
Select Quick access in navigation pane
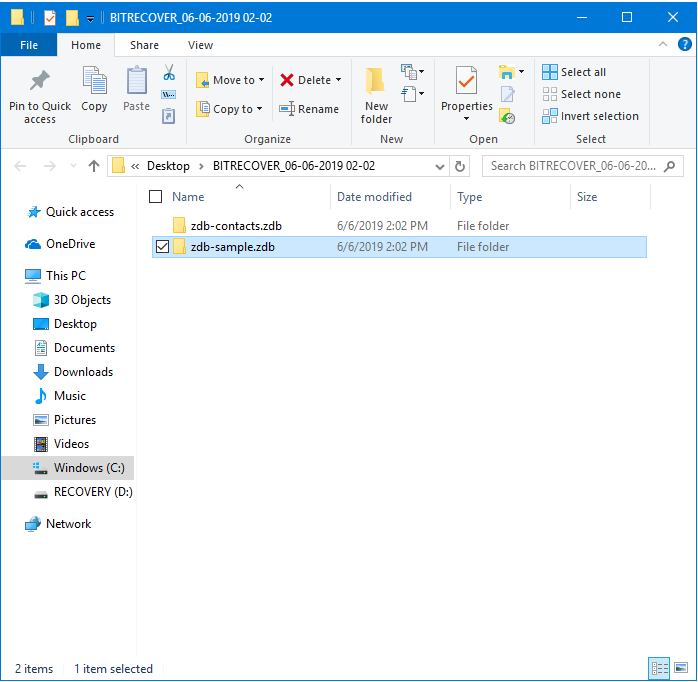coord(70,212)
